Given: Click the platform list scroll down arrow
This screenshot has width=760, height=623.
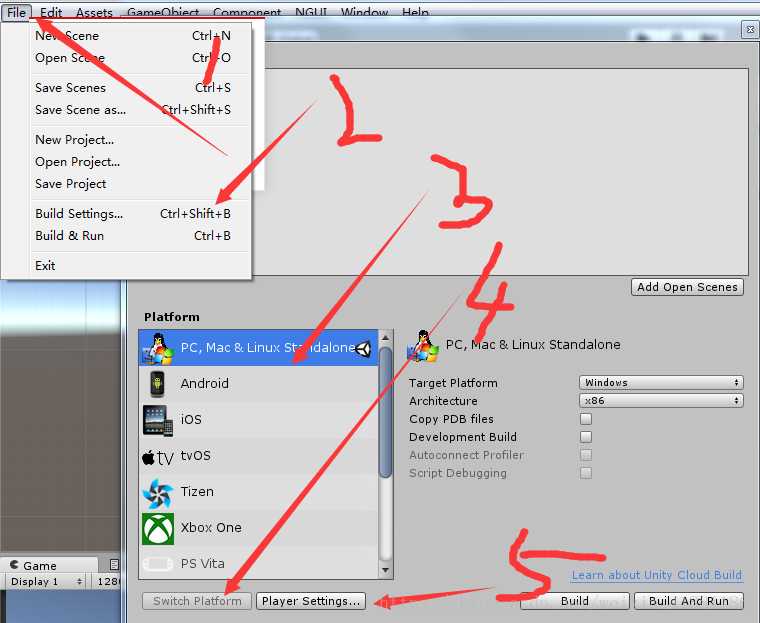Looking at the screenshot, I should pyautogui.click(x=386, y=571).
